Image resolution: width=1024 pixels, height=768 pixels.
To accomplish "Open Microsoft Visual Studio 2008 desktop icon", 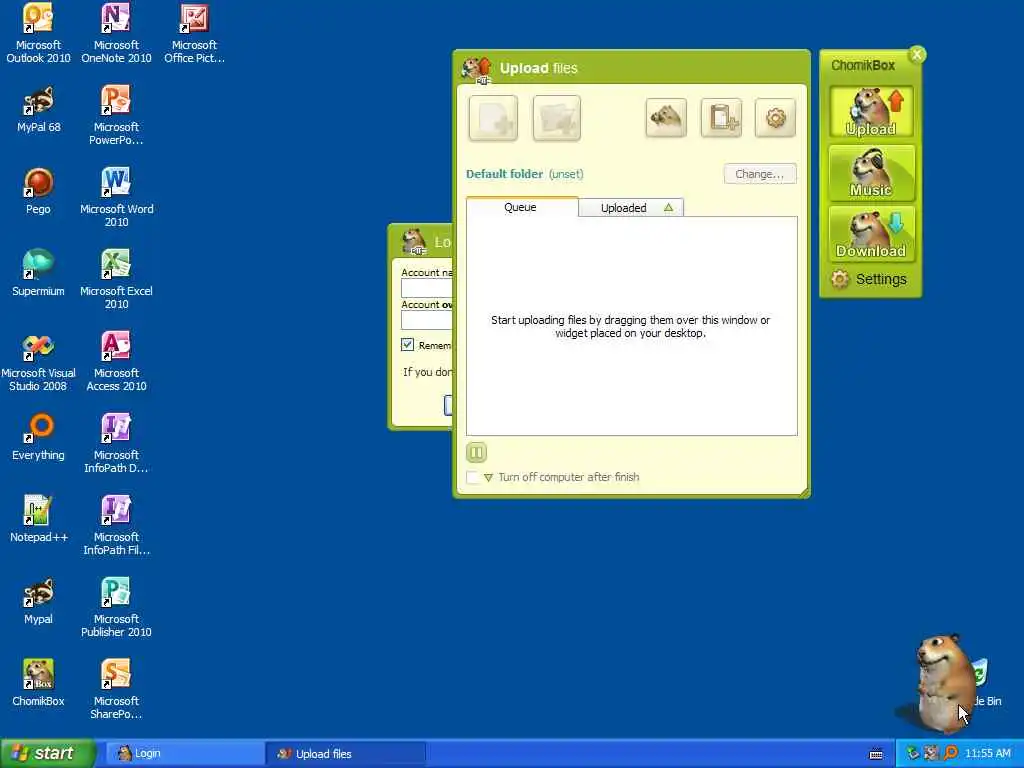I will coord(38,361).
